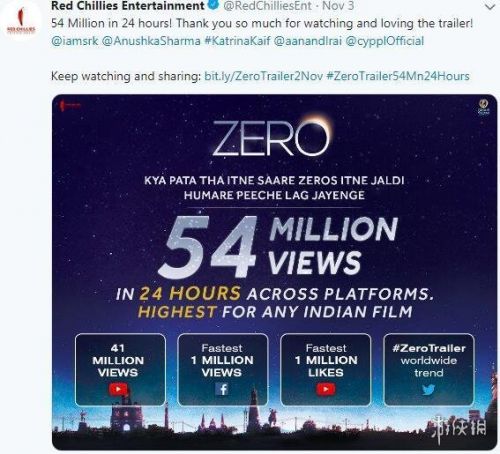Click the red logo in the poster corner
500x454 pixels.
click(x=69, y=105)
